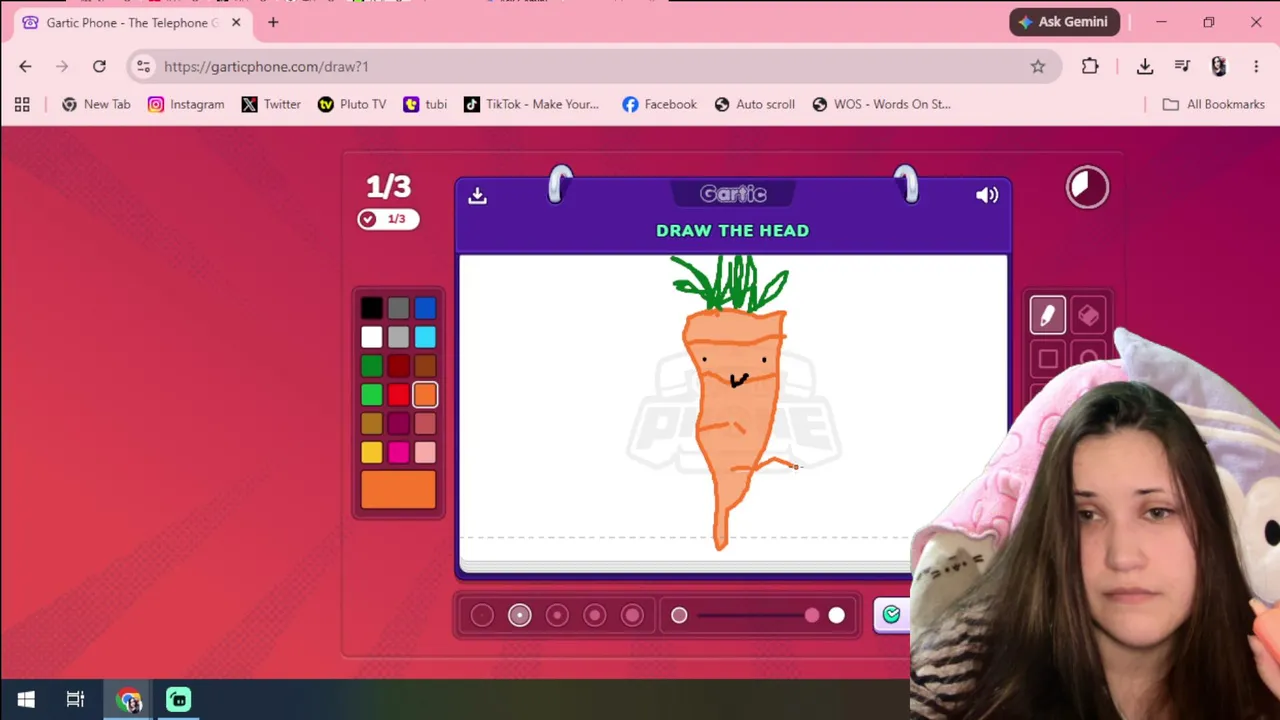The image size is (1280, 720).
Task: Select the eraser tool
Action: pos(1088,316)
